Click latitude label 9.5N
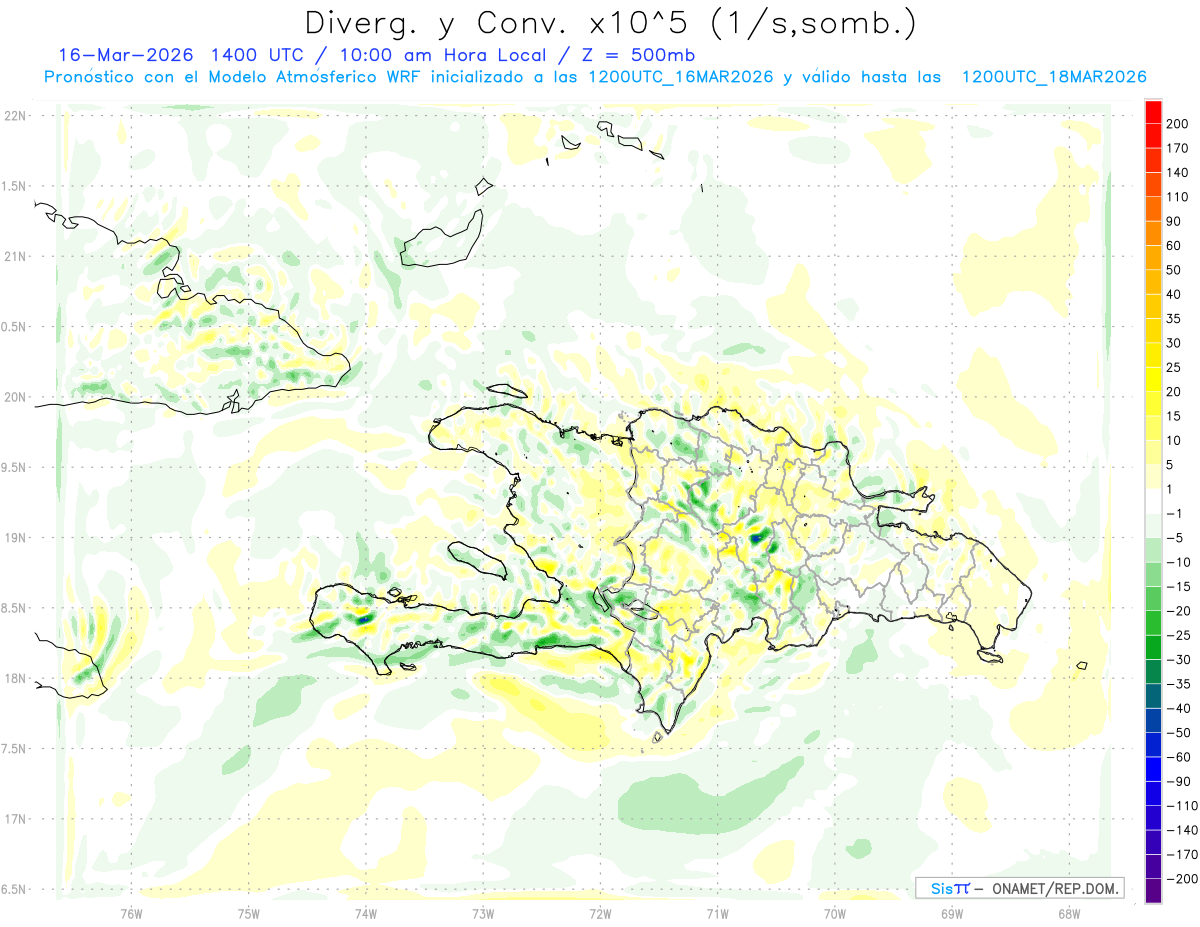 click(x=15, y=467)
